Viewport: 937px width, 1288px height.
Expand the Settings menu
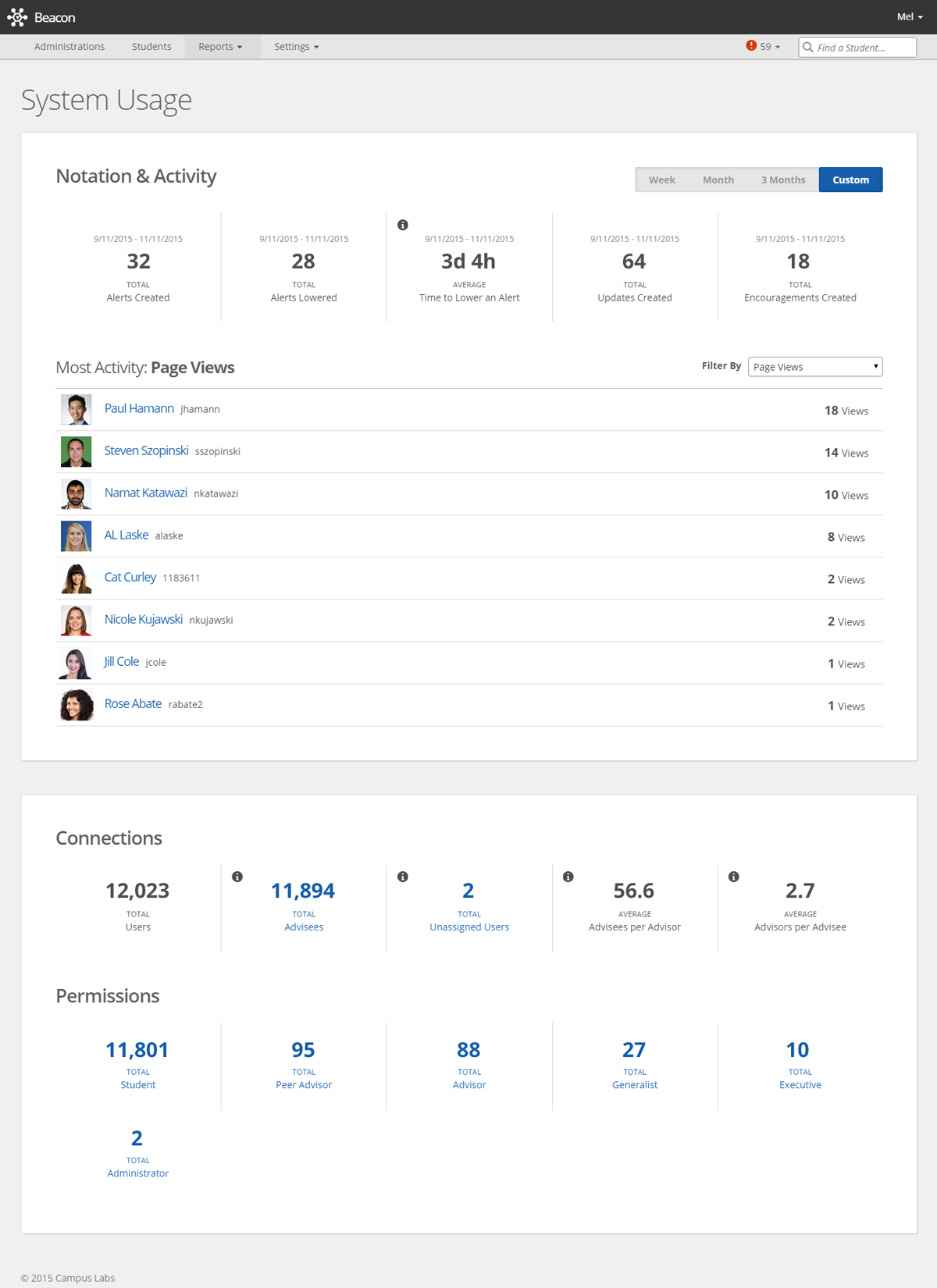point(297,47)
